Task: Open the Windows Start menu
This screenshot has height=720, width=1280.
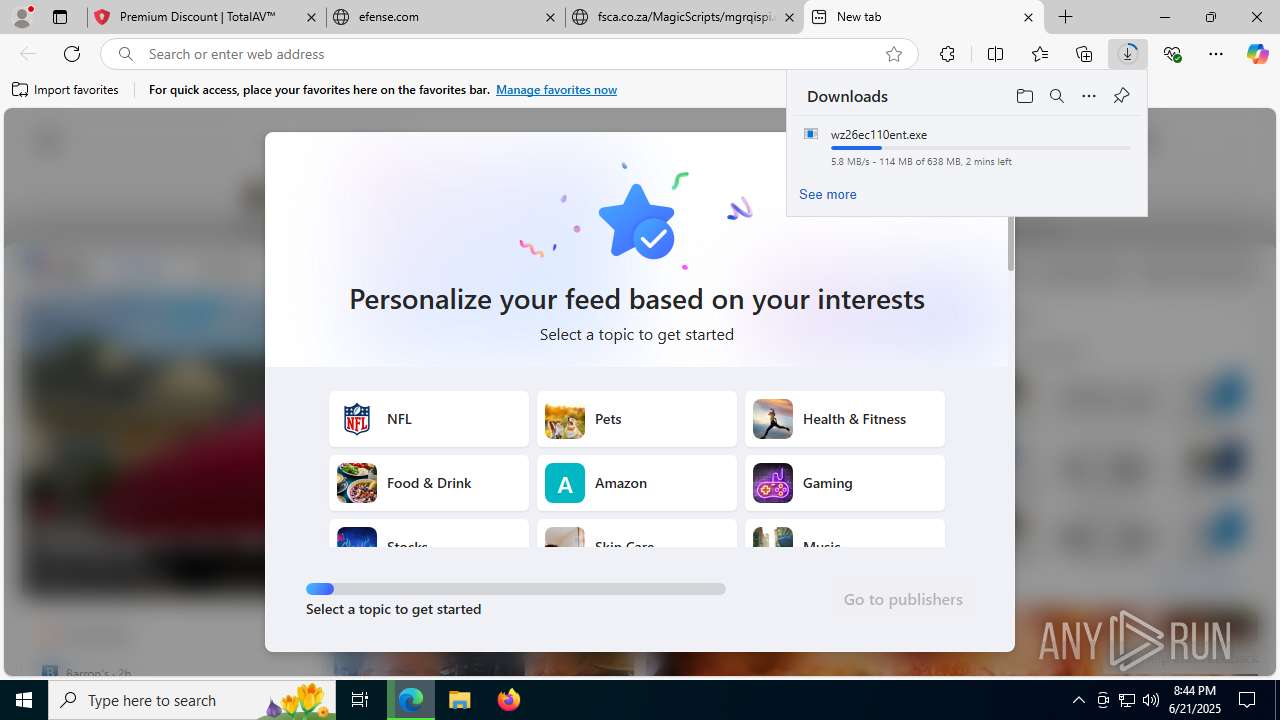Action: click(24, 700)
